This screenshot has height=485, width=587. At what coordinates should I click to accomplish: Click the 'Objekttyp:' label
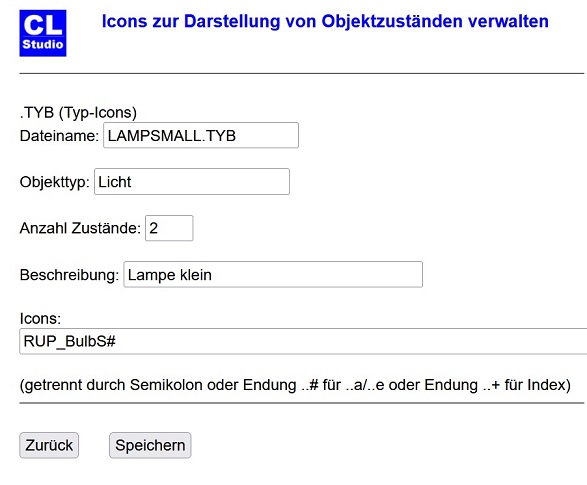(x=55, y=182)
